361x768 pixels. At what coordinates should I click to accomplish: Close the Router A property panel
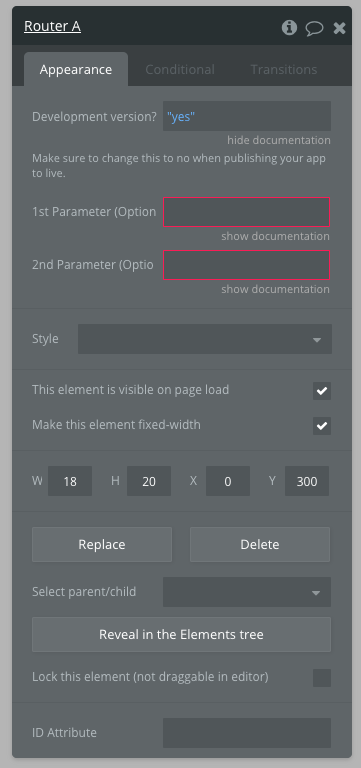tap(339, 28)
